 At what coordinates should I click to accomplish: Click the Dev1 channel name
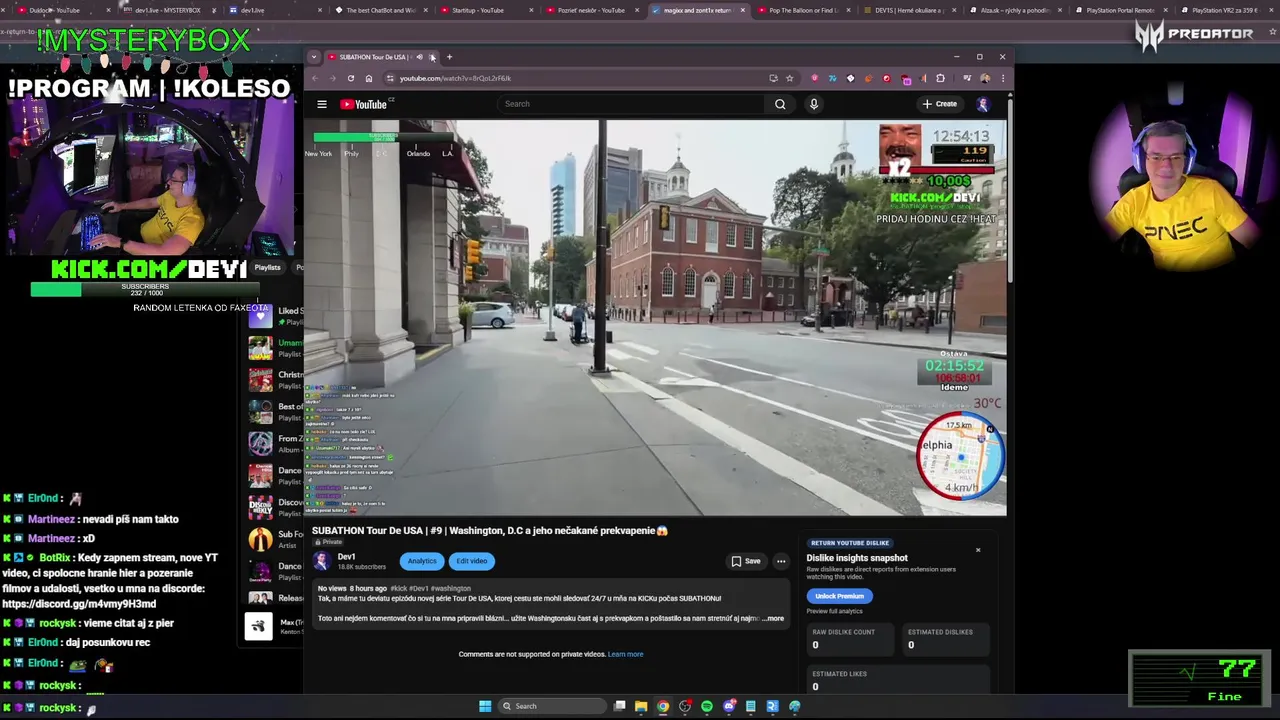(347, 556)
